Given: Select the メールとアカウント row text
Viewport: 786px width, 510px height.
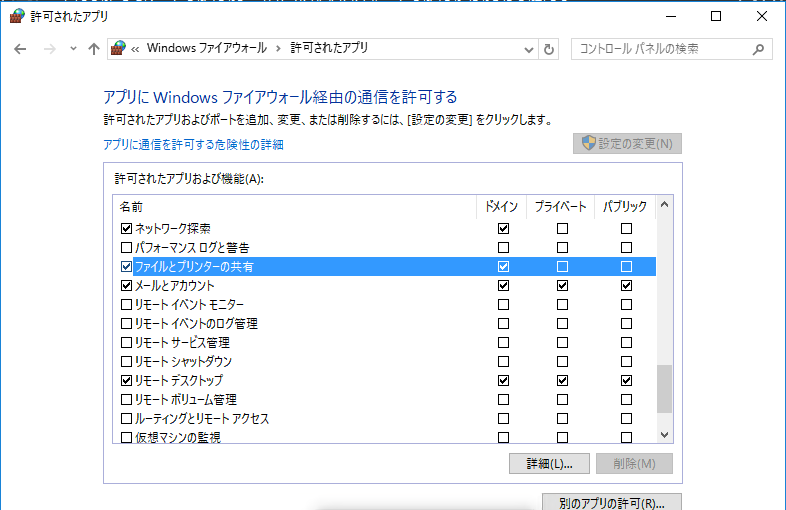Looking at the screenshot, I should point(174,286).
